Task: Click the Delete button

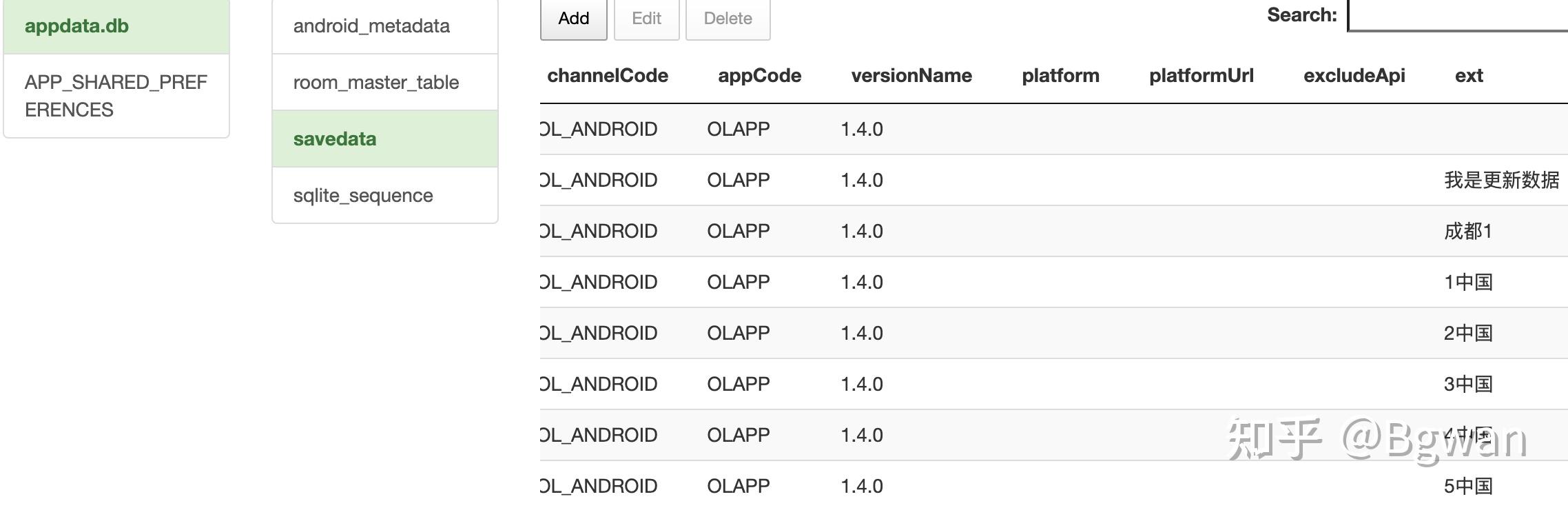Action: pos(728,19)
